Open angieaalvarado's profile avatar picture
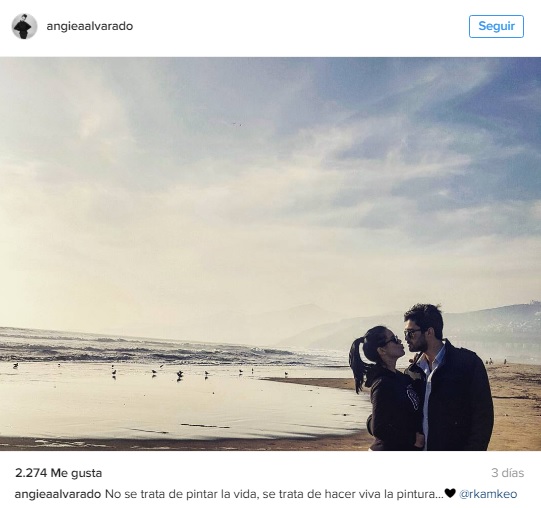Screen dimensions: 541x508 [24, 27]
